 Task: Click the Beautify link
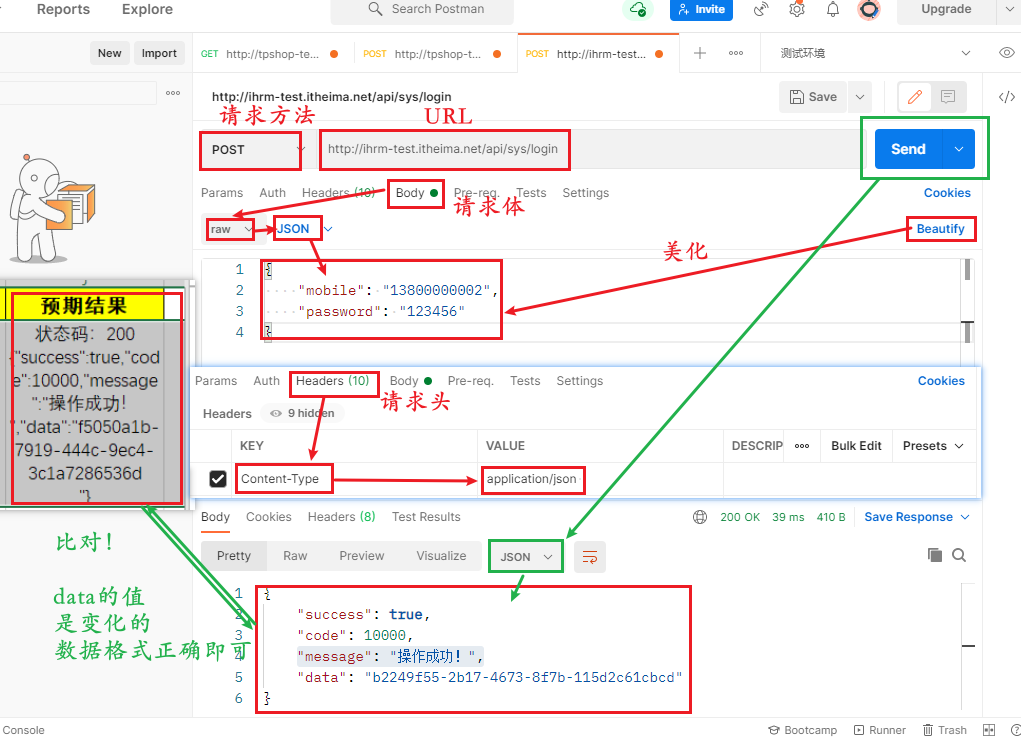pos(939,228)
